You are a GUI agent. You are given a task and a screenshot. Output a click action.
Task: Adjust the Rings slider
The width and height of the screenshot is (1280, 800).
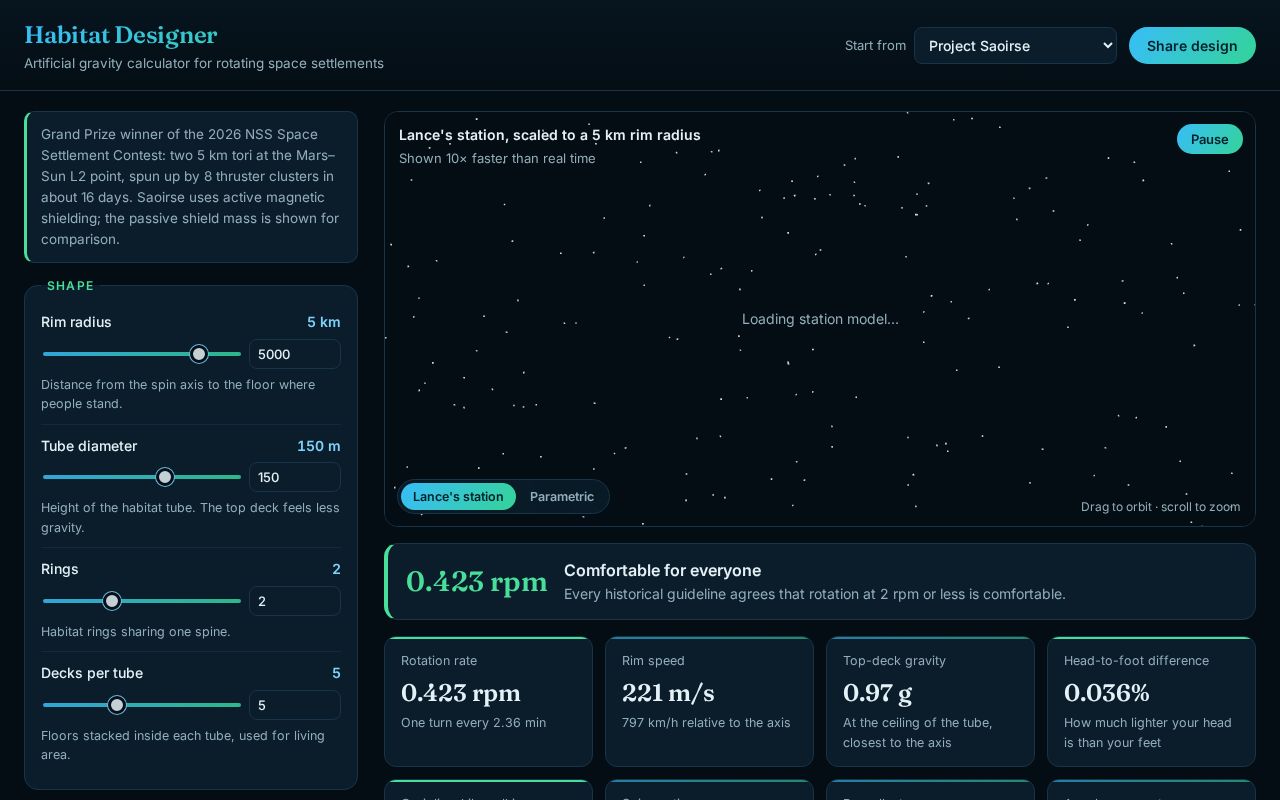pyautogui.click(x=142, y=601)
